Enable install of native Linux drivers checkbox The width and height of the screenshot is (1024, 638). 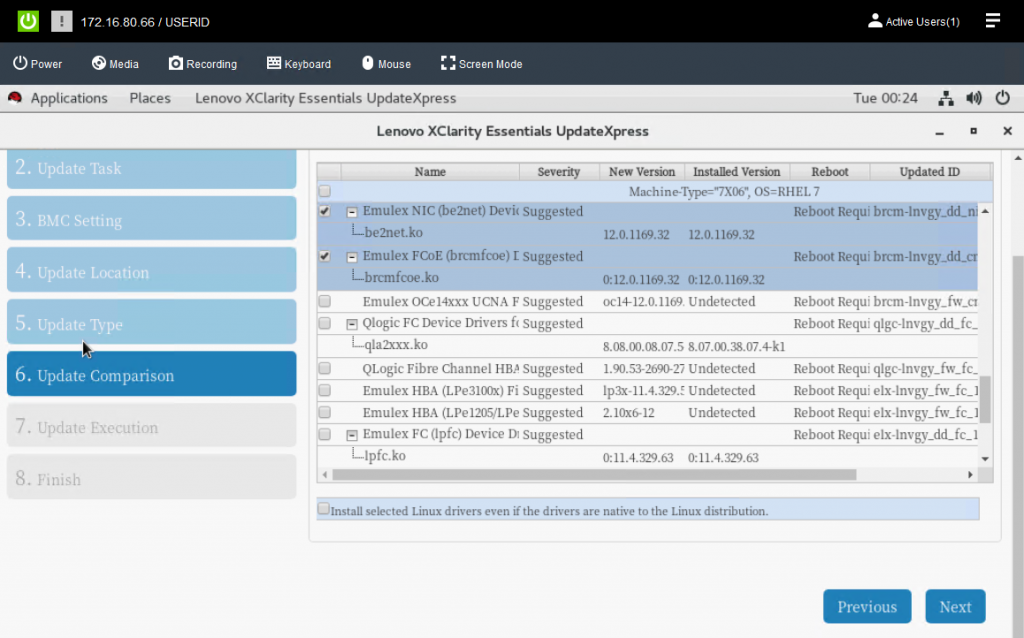pyautogui.click(x=323, y=508)
